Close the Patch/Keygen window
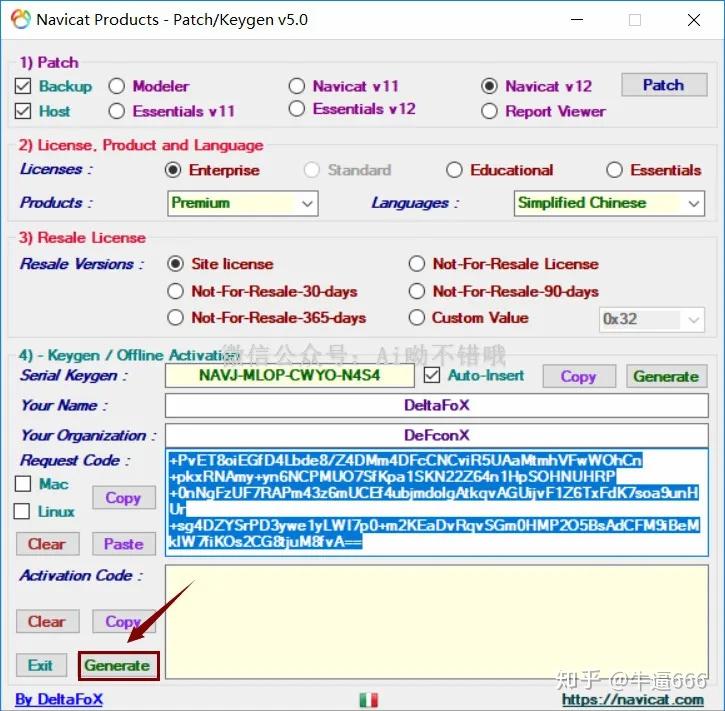Viewport: 725px width, 711px height. 694,20
